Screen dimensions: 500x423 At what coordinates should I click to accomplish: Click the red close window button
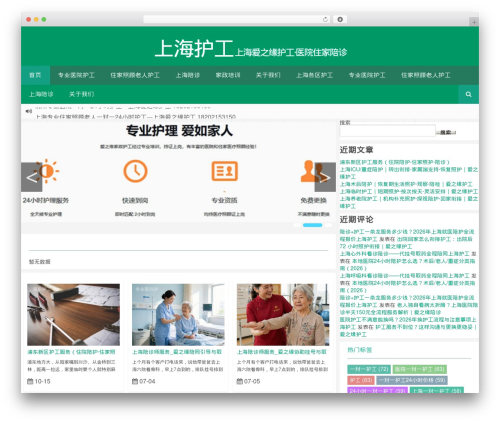click(29, 20)
